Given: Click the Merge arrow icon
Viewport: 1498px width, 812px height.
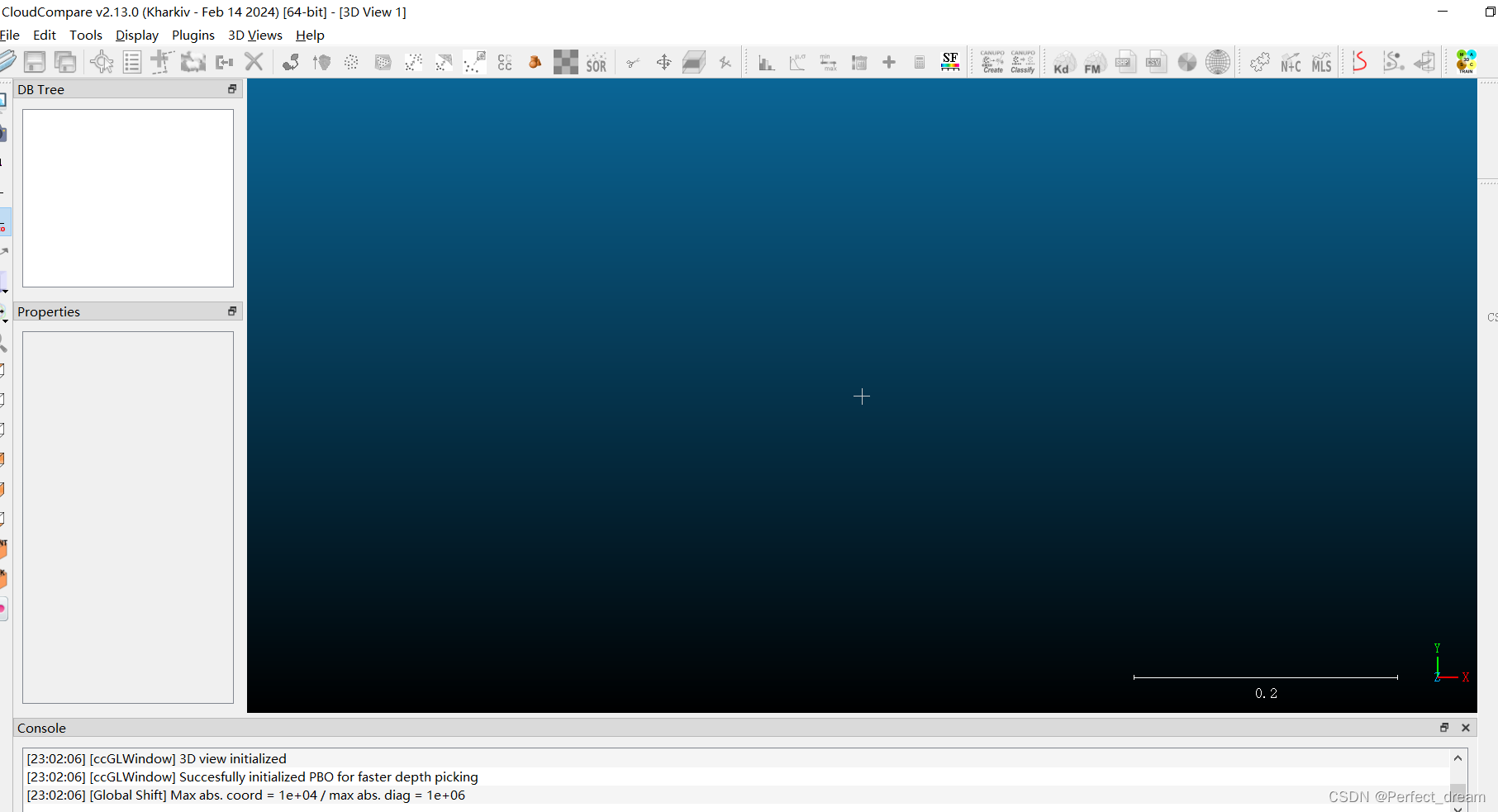Looking at the screenshot, I should pyautogui.click(x=224, y=62).
